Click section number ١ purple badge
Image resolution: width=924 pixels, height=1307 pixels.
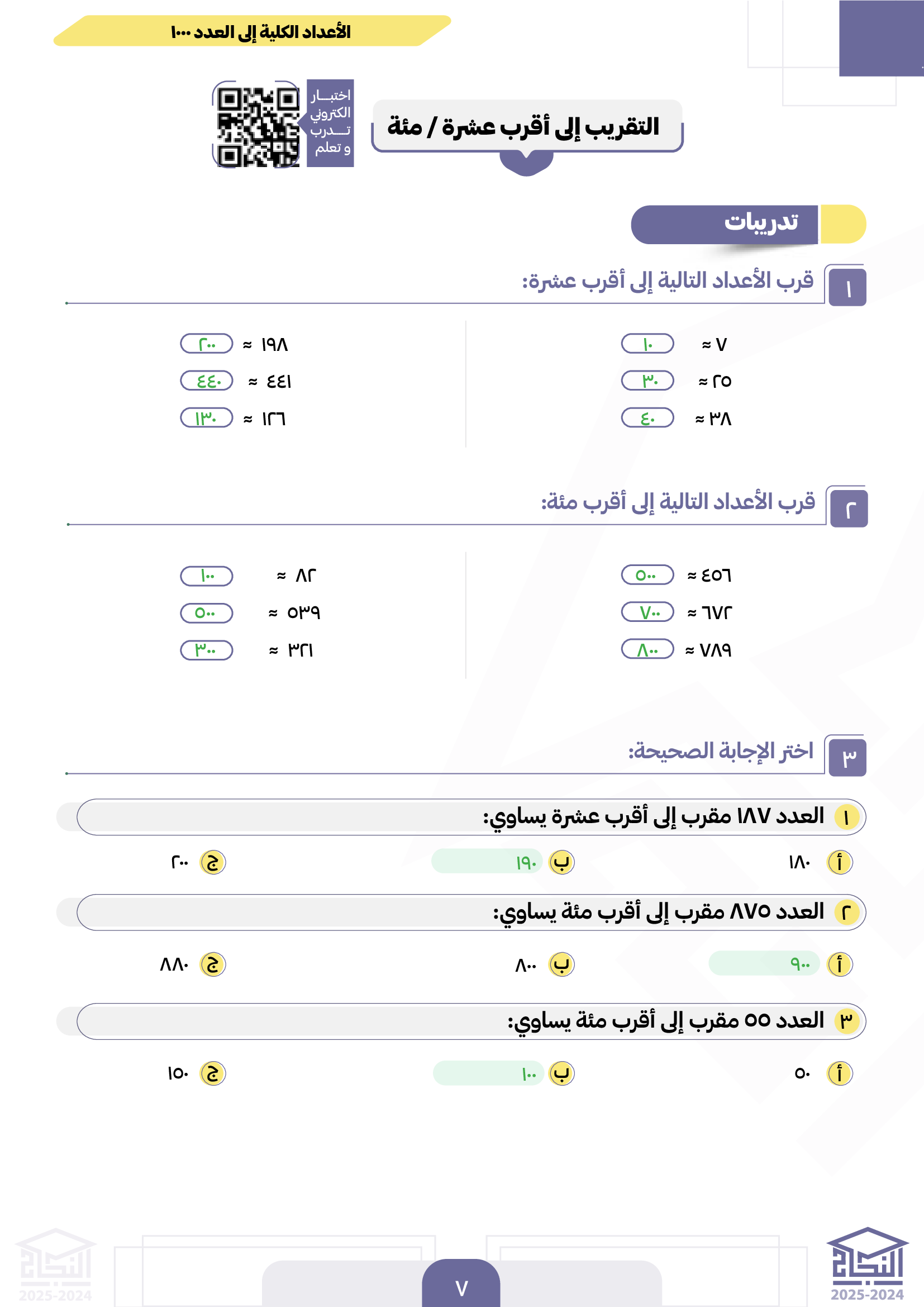tap(846, 288)
